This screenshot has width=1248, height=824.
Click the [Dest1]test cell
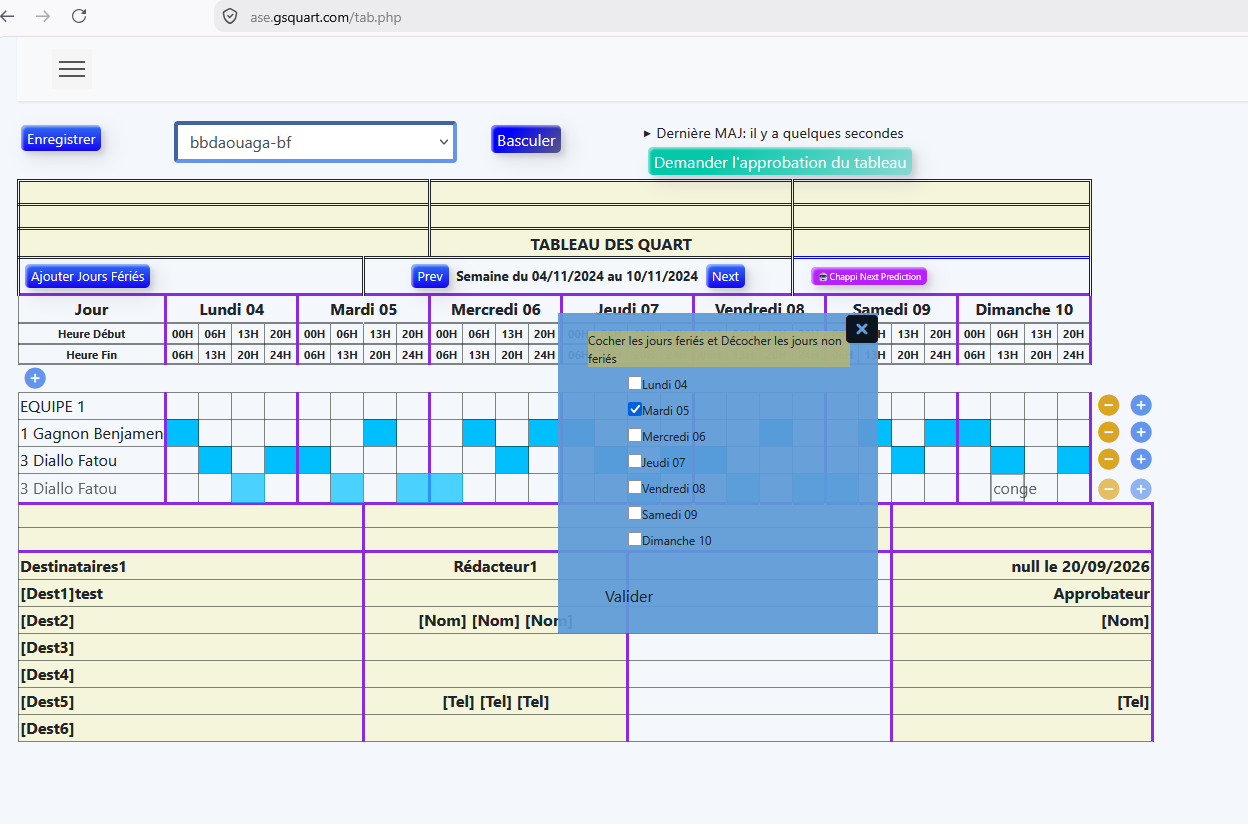pos(191,593)
